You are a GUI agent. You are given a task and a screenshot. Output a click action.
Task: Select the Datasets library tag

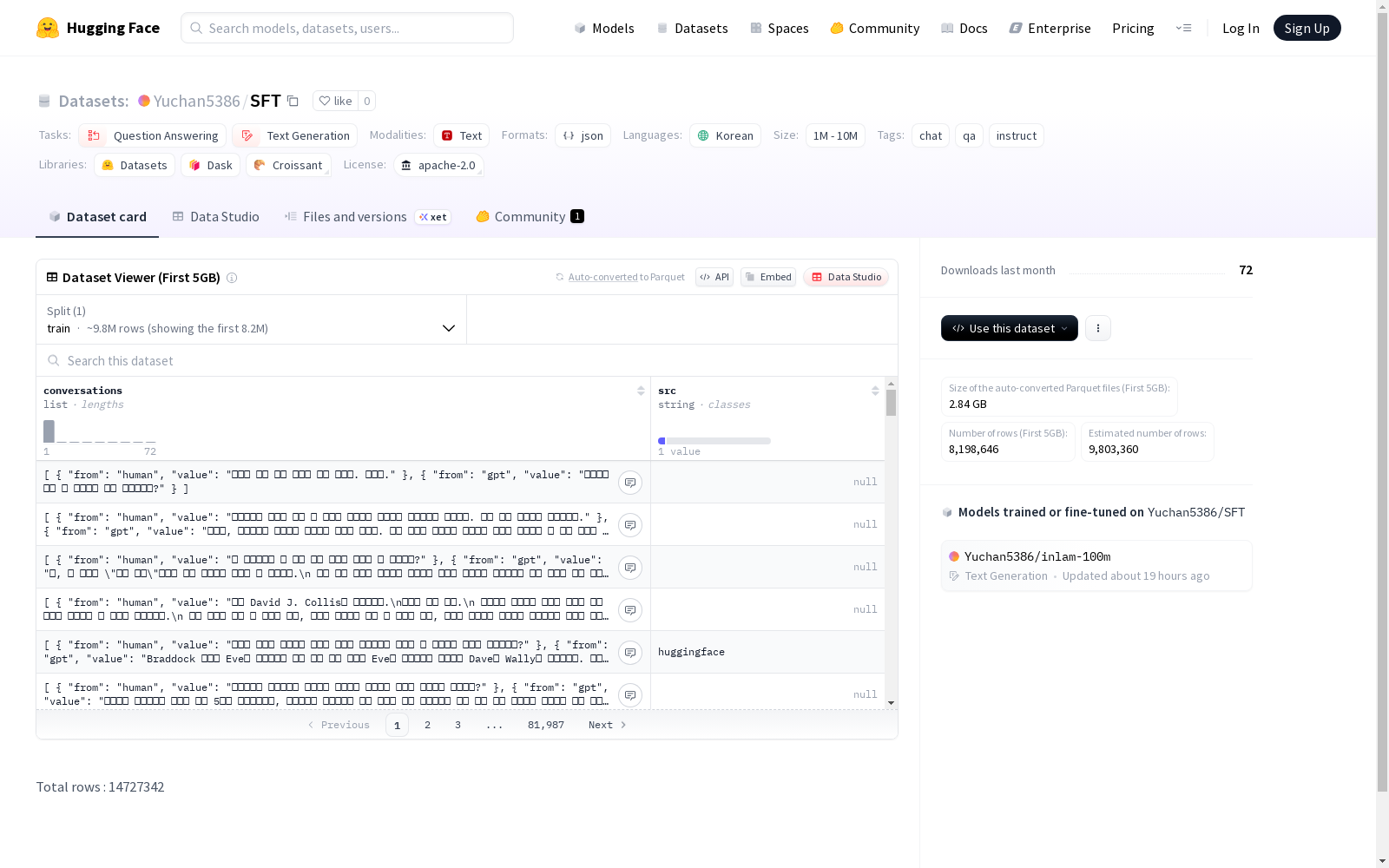click(135, 165)
